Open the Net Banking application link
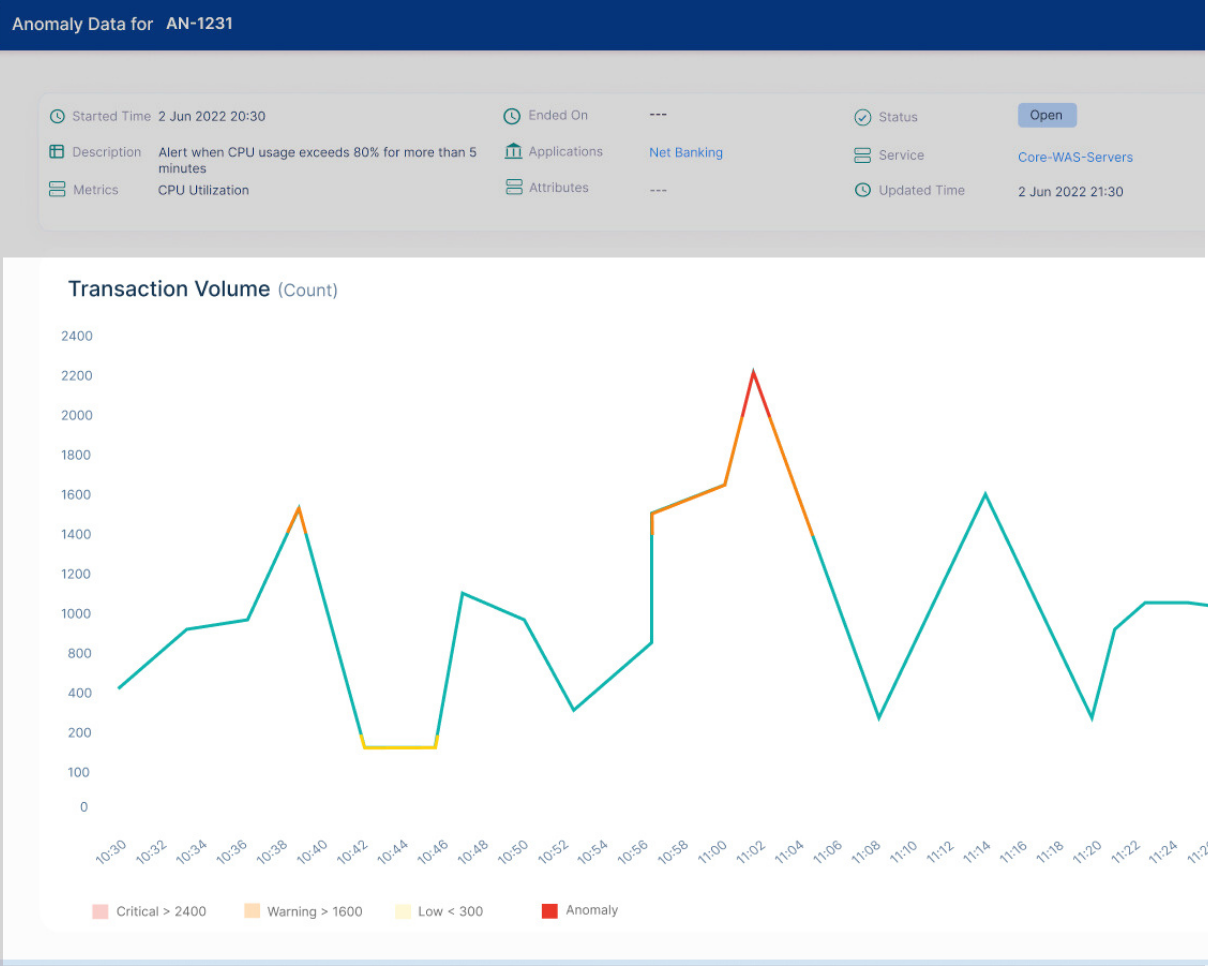Viewport: 1209px width, 966px height. click(x=685, y=153)
